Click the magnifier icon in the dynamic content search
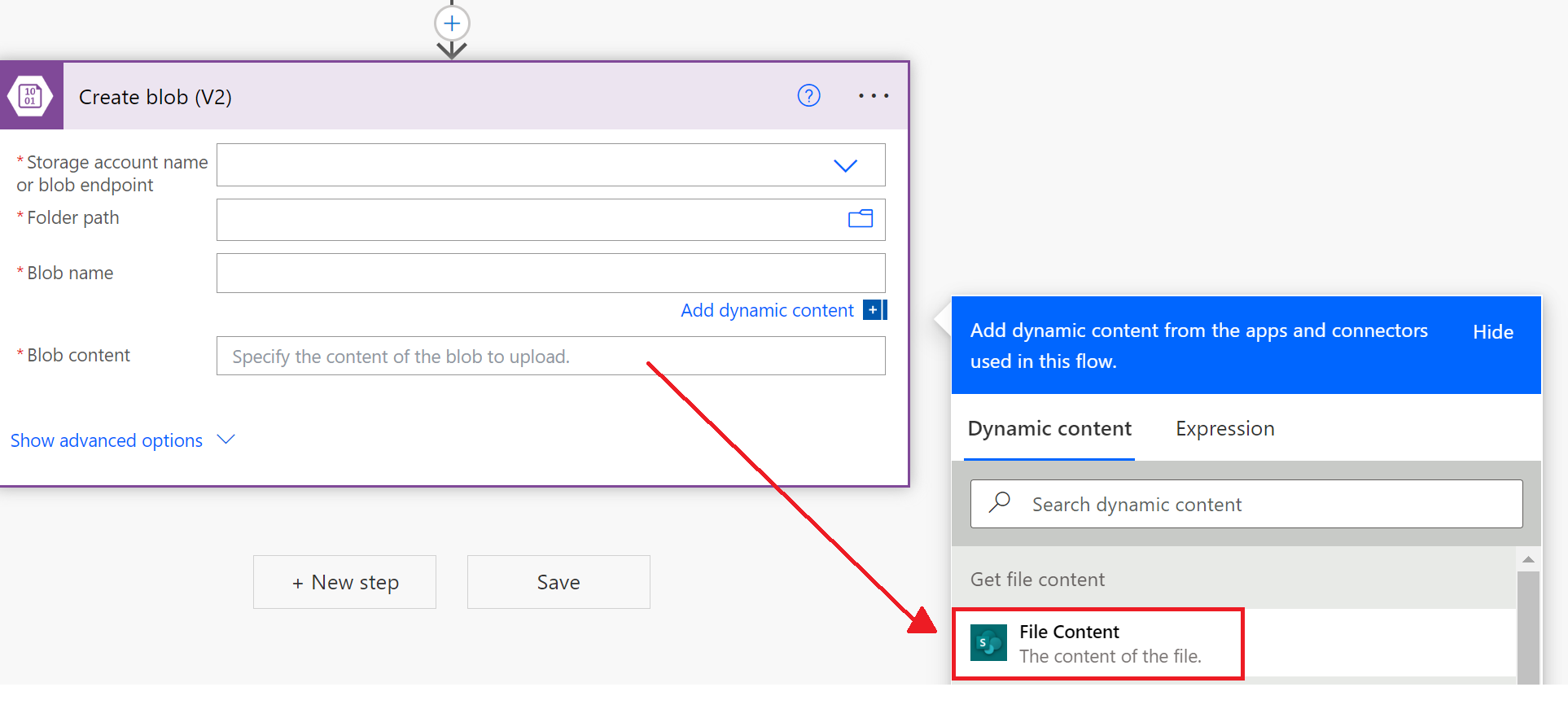Viewport: 1568px width, 709px height. 1000,502
